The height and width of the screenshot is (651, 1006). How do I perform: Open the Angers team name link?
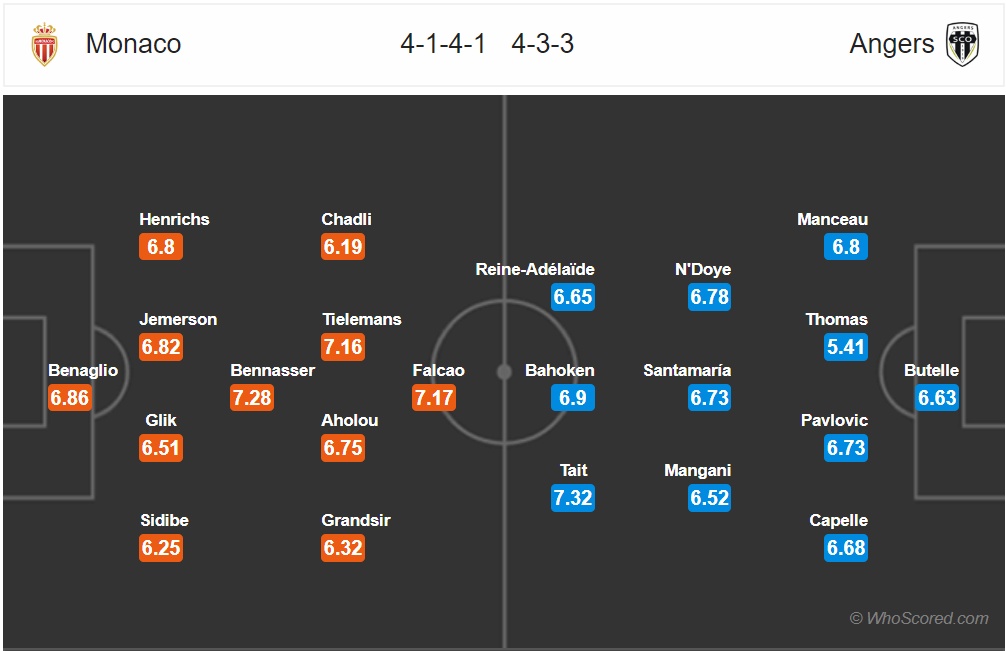point(892,44)
